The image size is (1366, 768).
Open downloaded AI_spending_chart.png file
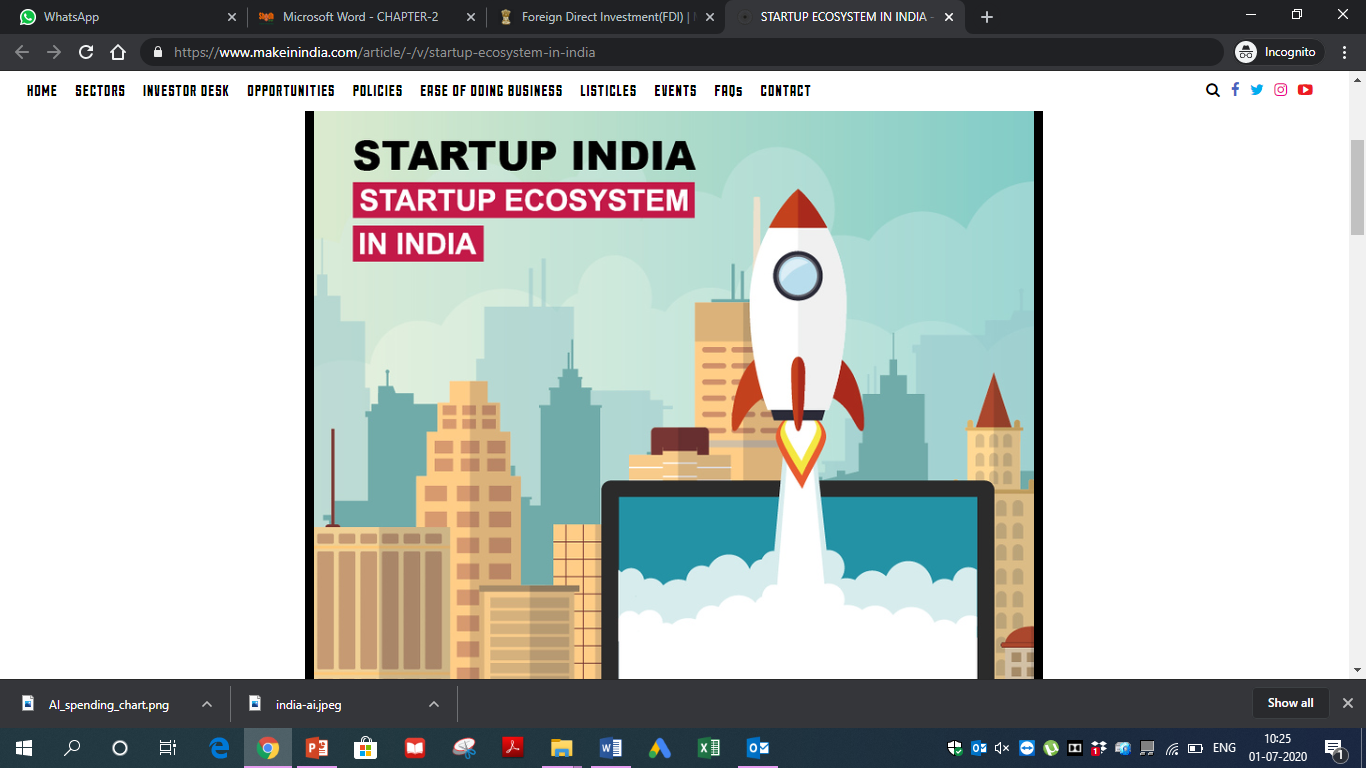[109, 704]
